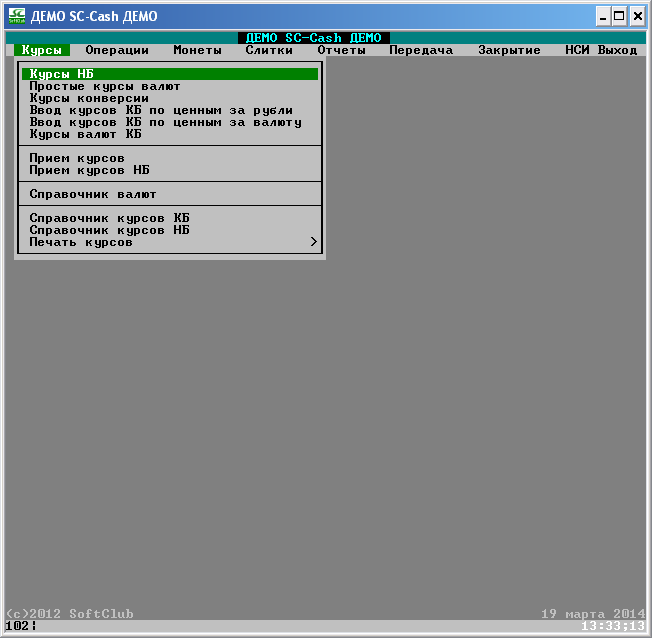Open Справочник курсов НБ

point(170,230)
